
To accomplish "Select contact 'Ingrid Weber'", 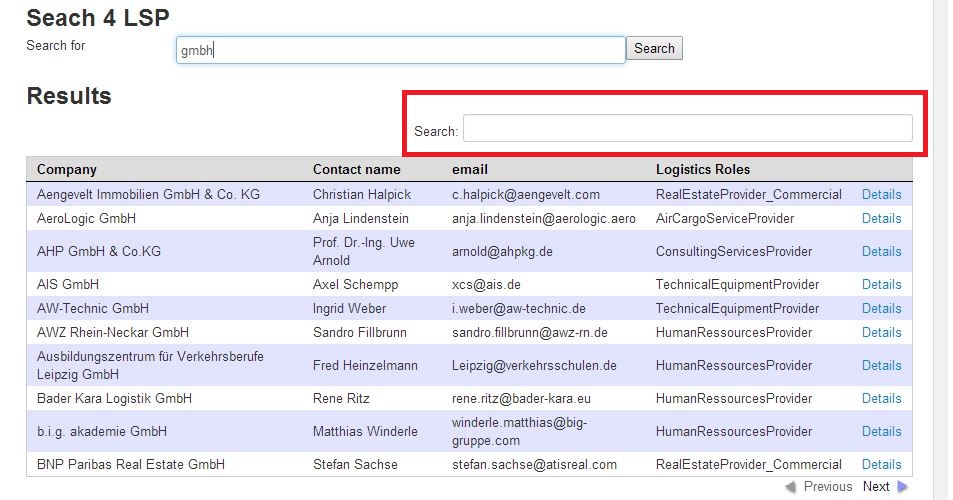I will click(x=349, y=308).
